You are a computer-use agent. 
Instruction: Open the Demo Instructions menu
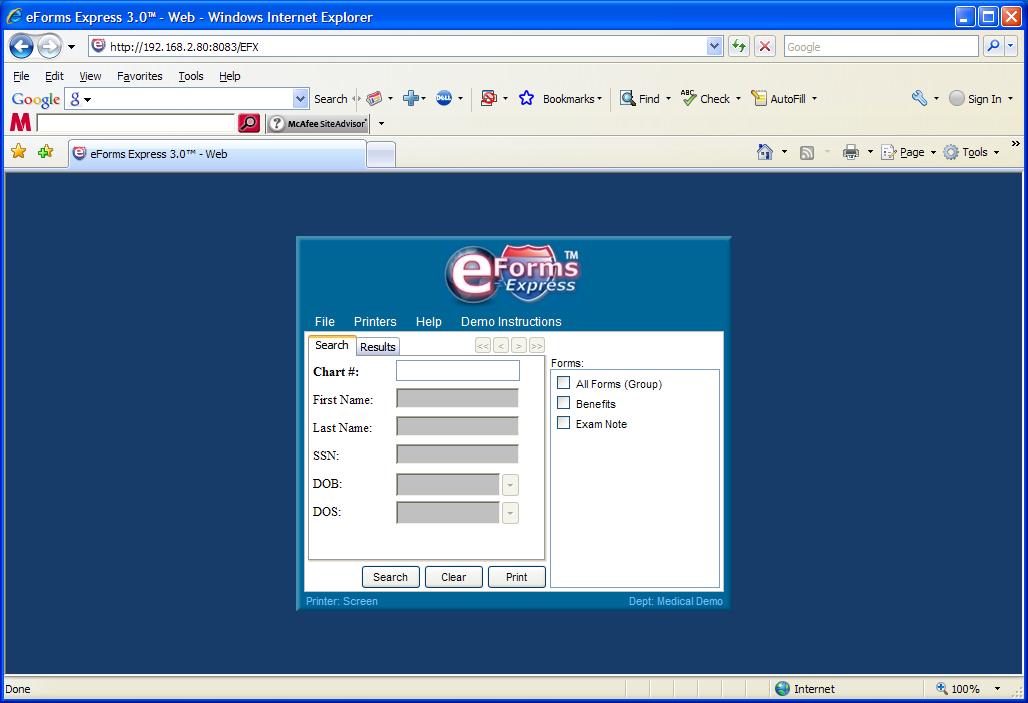pos(511,321)
